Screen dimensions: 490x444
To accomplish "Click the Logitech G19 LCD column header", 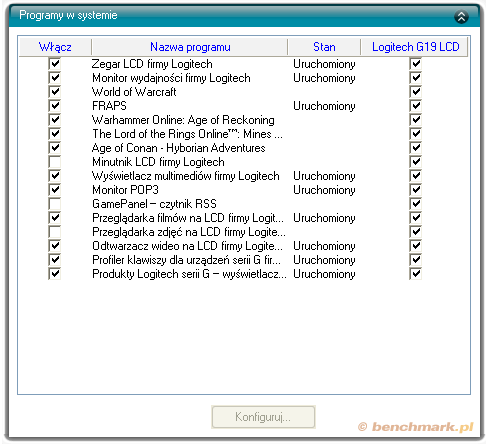I will [x=414, y=47].
